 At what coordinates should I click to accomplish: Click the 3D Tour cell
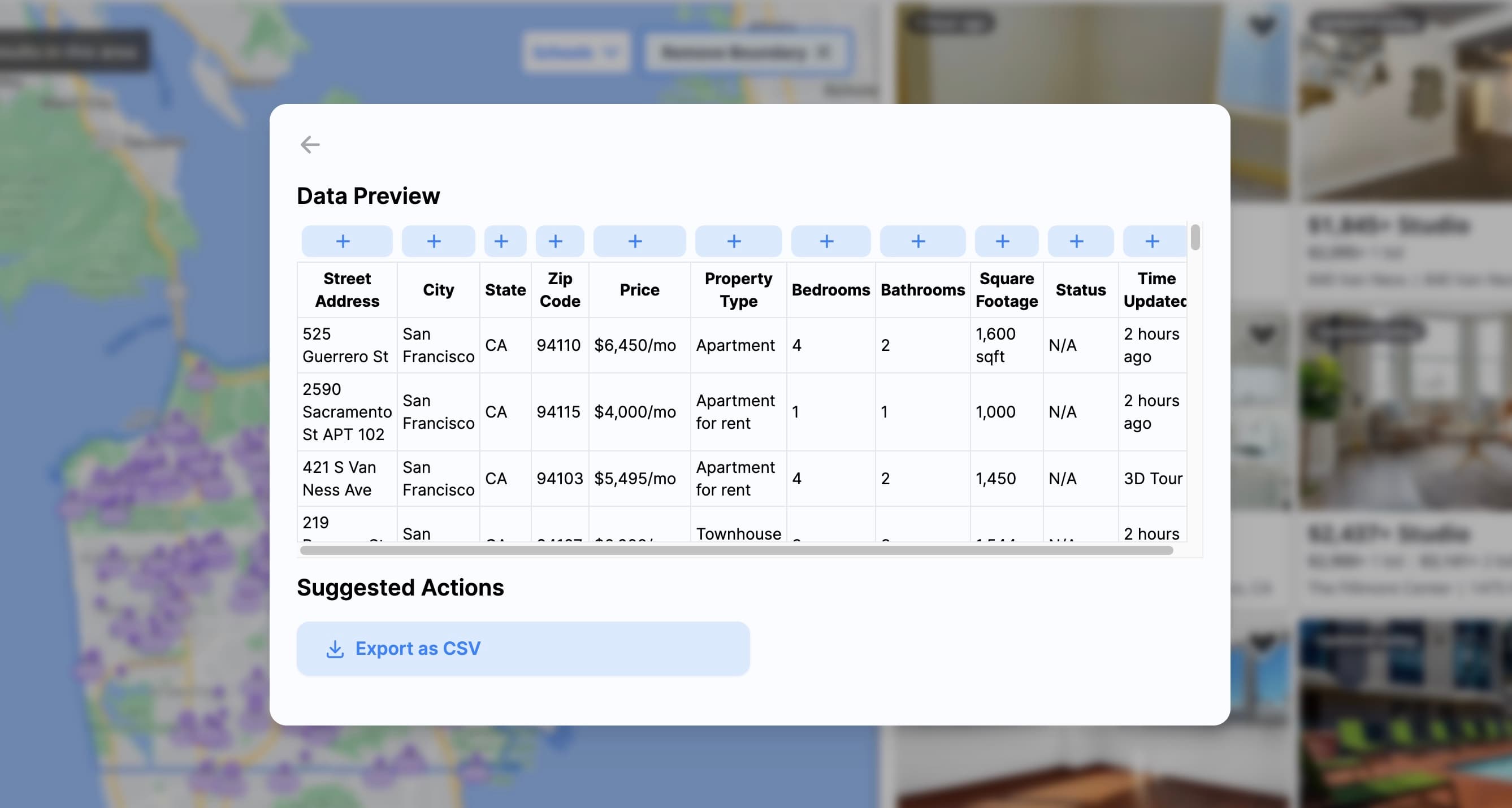tap(1153, 479)
